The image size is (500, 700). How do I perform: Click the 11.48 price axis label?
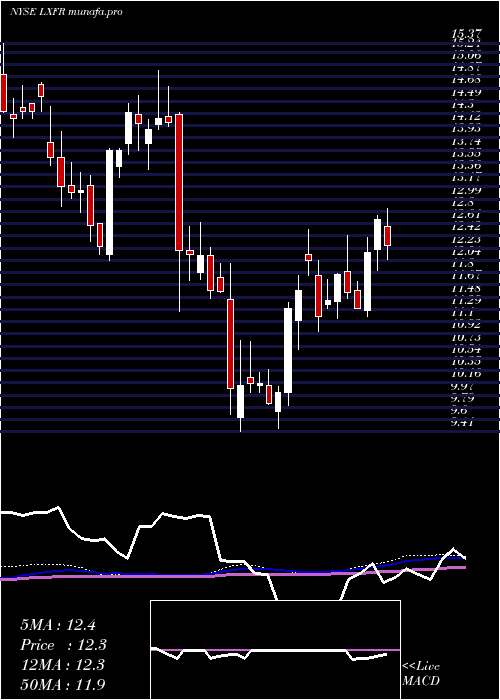point(466,288)
